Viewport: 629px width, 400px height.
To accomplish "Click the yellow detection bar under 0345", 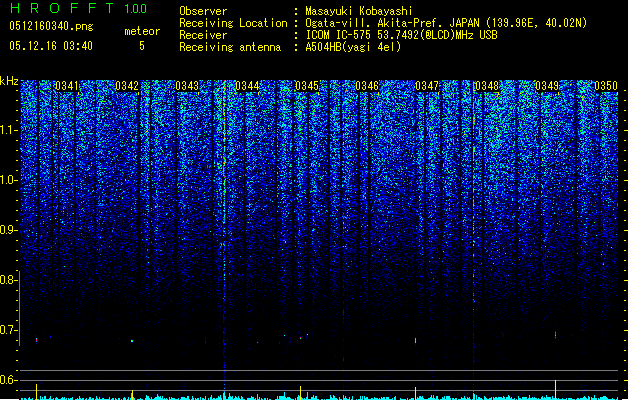I will [300, 392].
